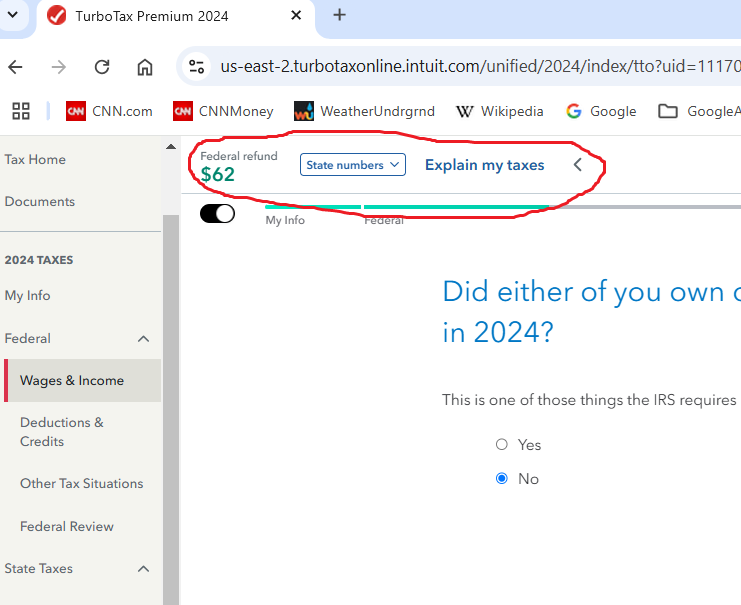
Task: Open Other Tax Situations section
Action: pos(81,483)
